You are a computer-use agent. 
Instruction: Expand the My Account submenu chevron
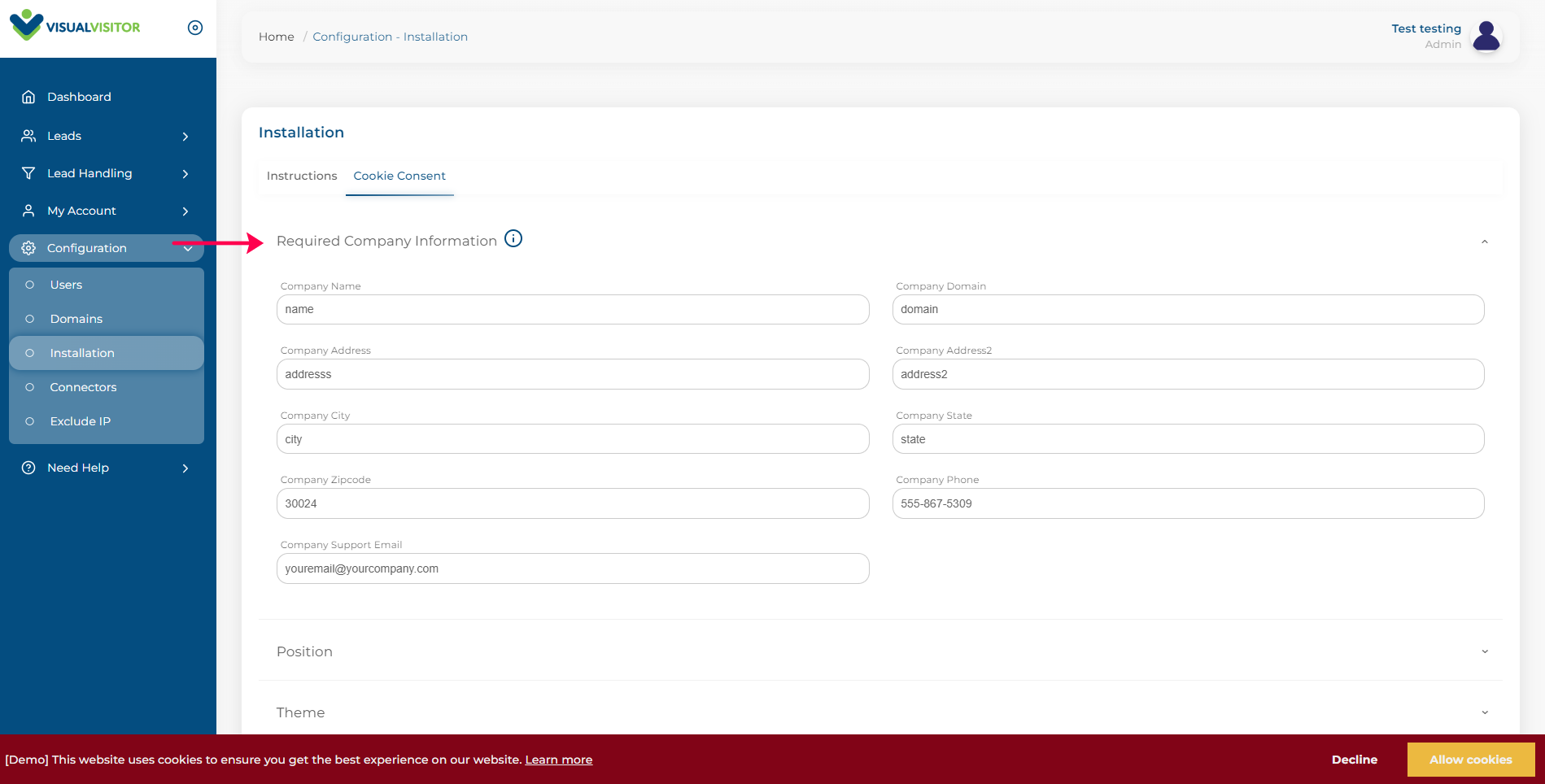point(185,211)
